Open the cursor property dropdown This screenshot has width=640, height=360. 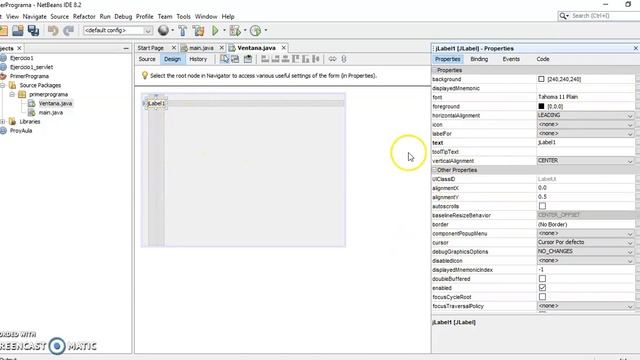click(585, 242)
